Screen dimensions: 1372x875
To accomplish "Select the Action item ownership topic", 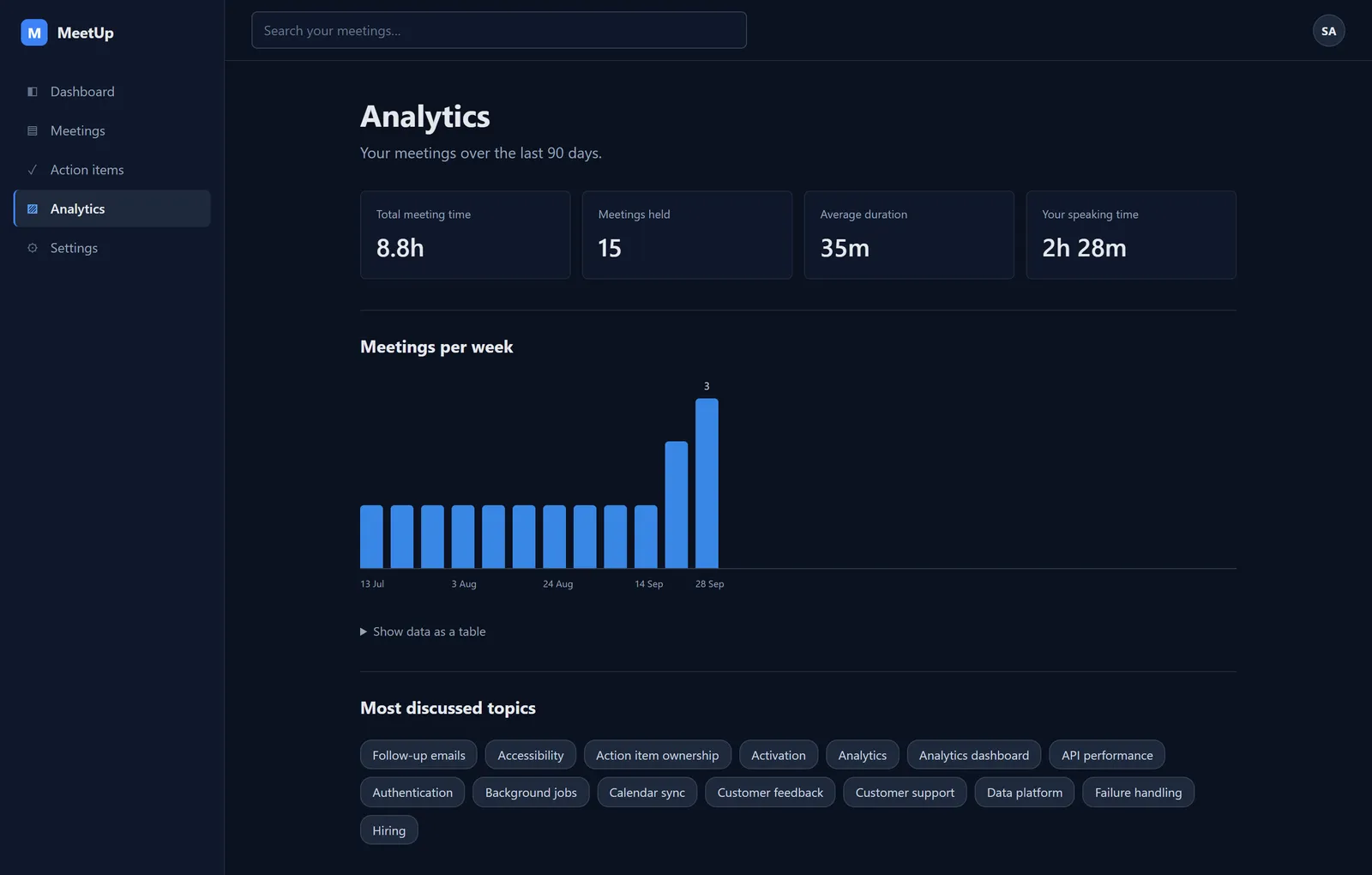I will click(658, 755).
